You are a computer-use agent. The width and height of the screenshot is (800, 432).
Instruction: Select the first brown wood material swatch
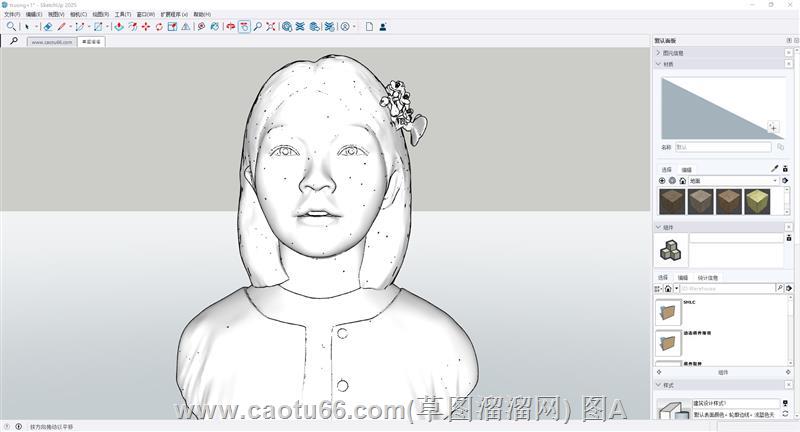pos(672,201)
